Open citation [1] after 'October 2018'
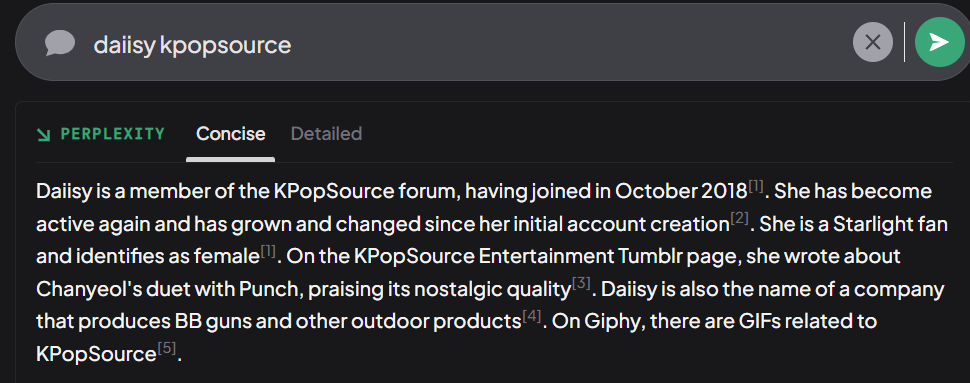The image size is (970, 383). pyautogui.click(x=756, y=186)
